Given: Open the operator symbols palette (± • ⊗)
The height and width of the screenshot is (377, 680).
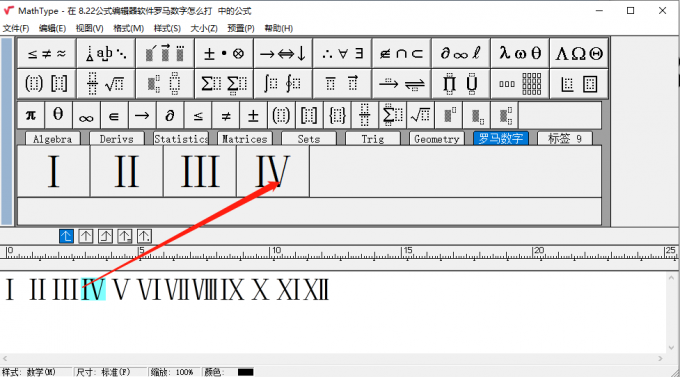Looking at the screenshot, I should click(224, 54).
